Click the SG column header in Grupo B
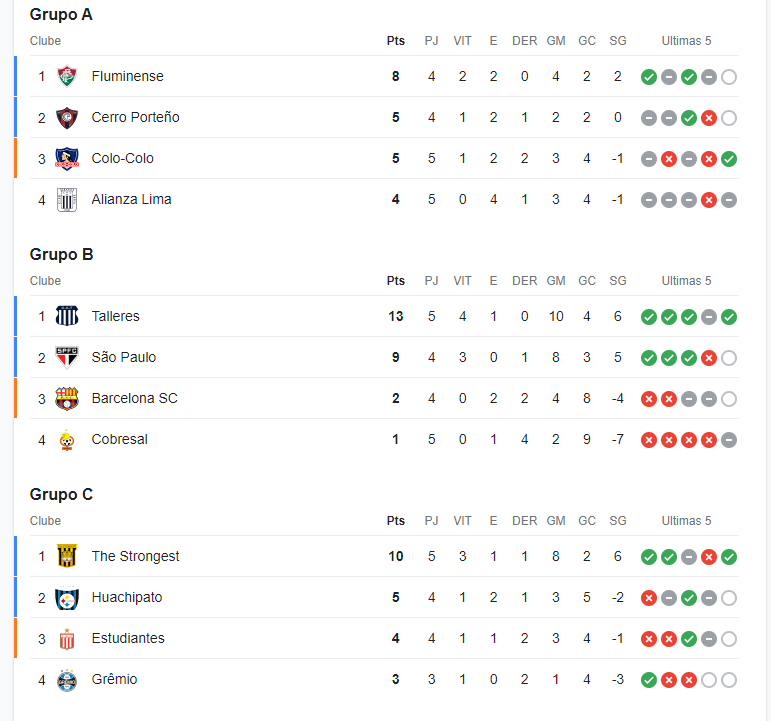The width and height of the screenshot is (771, 721). click(618, 281)
